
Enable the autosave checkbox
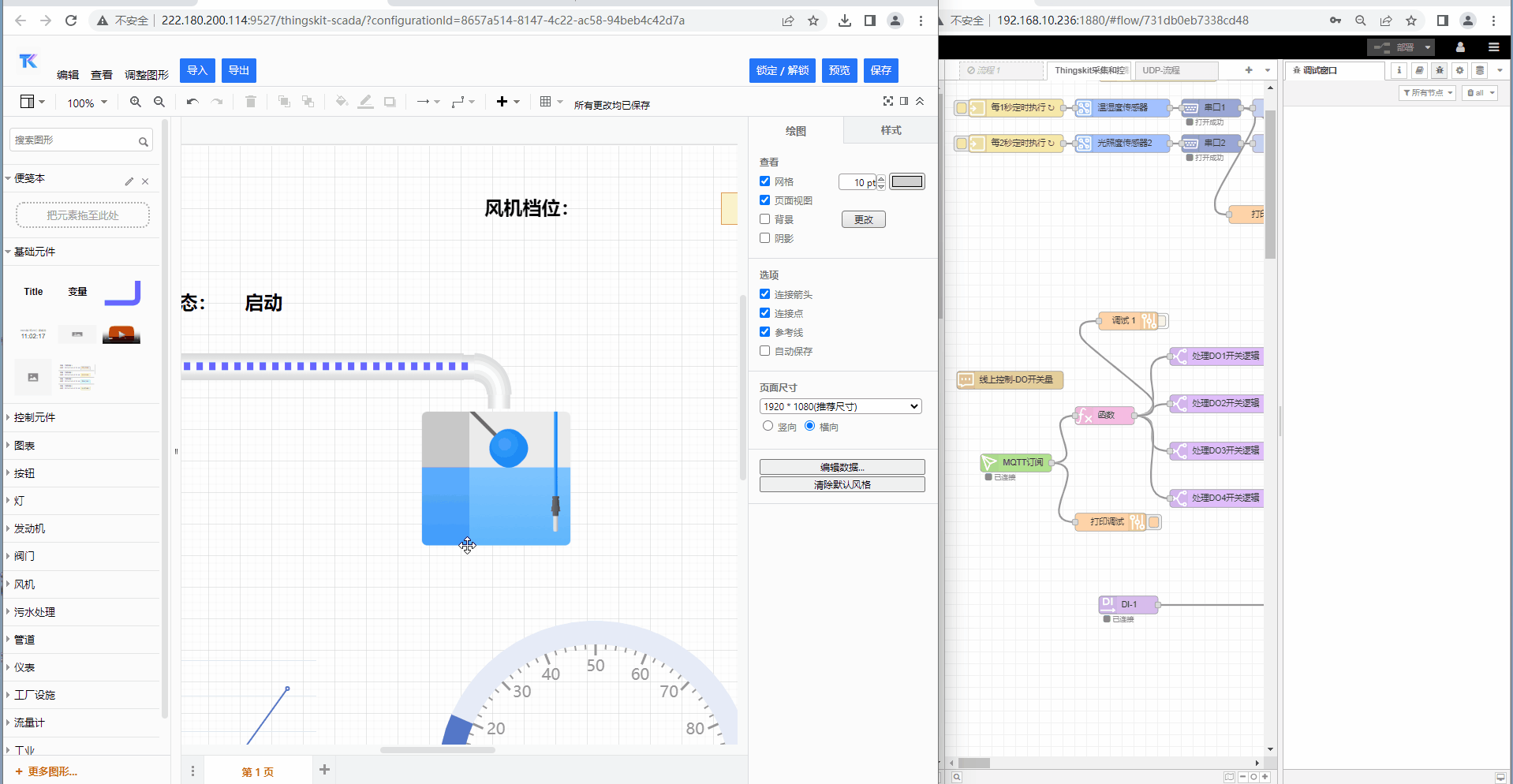tap(764, 351)
